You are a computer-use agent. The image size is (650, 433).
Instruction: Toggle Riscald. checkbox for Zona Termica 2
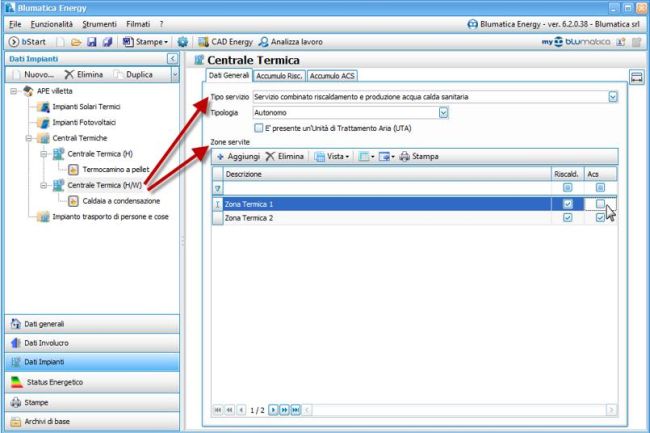pyautogui.click(x=568, y=218)
